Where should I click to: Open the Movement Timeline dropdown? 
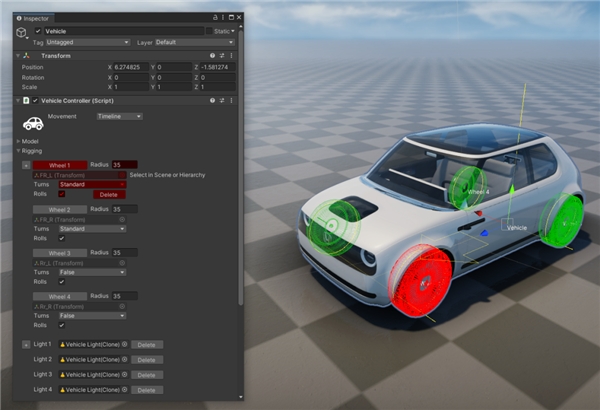(x=119, y=116)
